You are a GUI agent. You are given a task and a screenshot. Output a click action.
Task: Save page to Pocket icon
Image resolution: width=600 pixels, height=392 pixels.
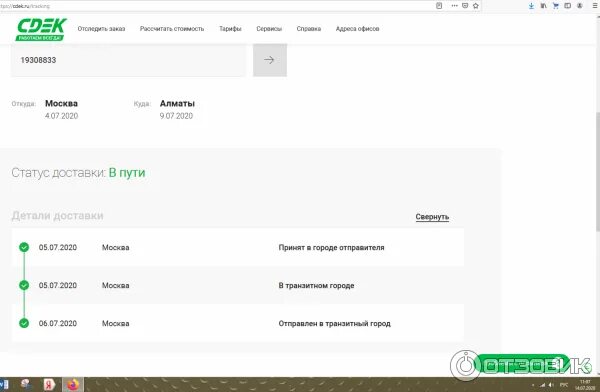465,6
